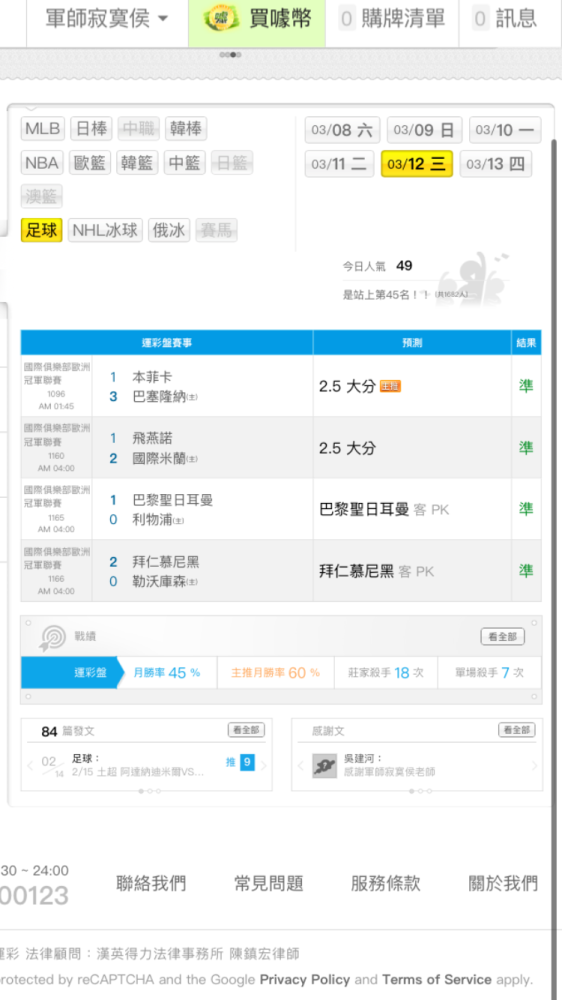Open the Privacy Policy link
562x1000 pixels.
coord(305,980)
